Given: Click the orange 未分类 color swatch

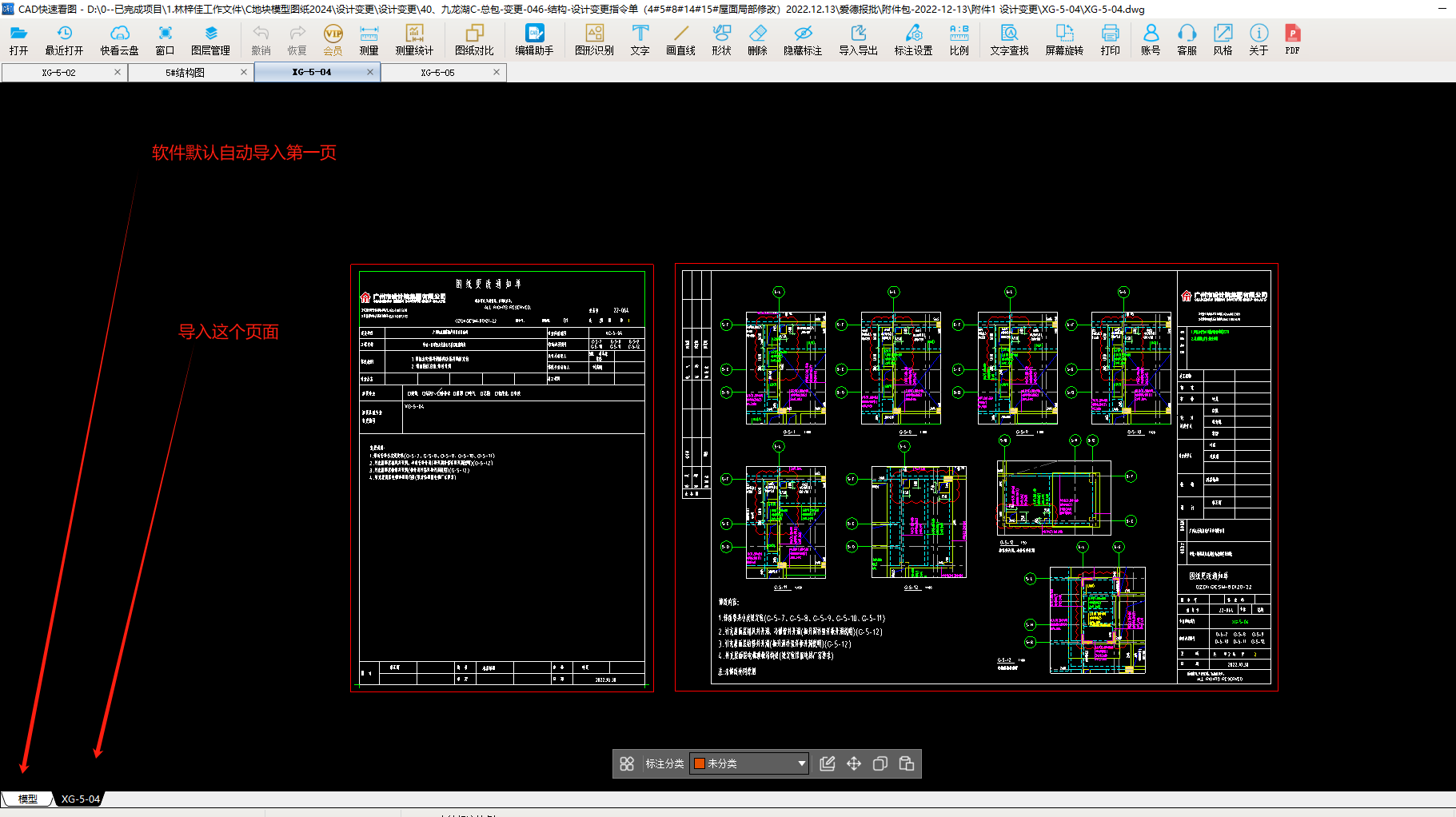Looking at the screenshot, I should point(700,763).
